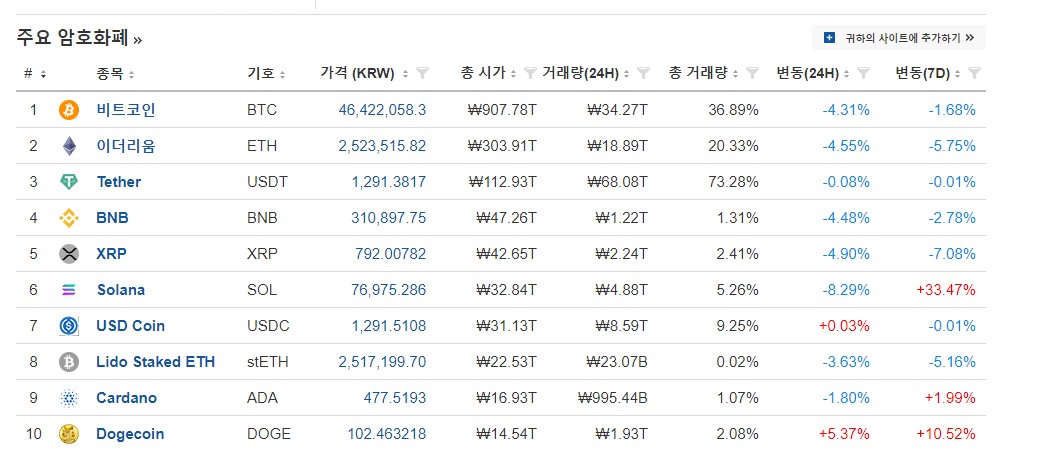Screen dimensions: 1038x461
Task: Click USD Coin price 1,291.5108
Action: 389,326
